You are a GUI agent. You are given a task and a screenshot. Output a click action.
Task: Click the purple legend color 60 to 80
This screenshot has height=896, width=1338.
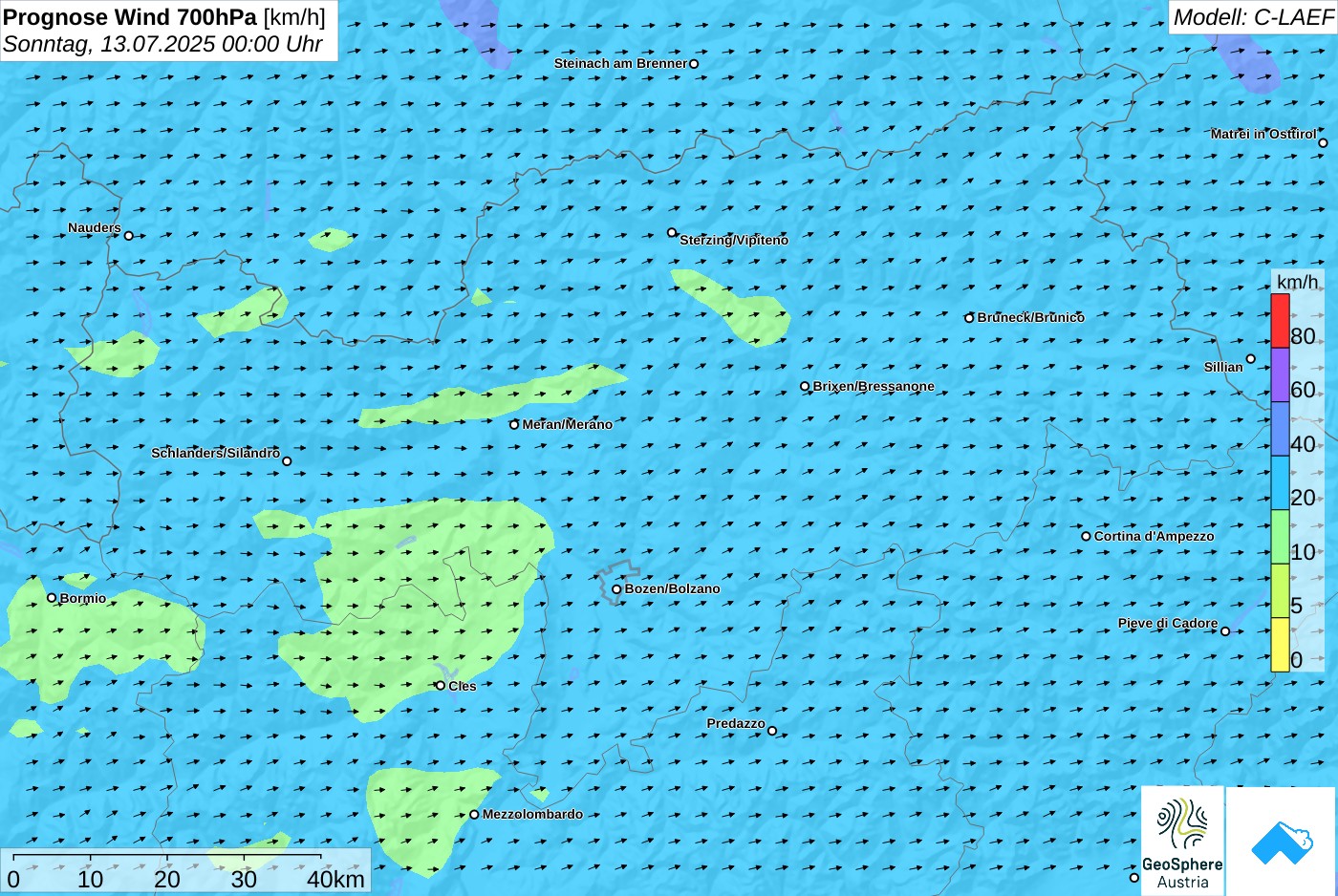click(1280, 374)
